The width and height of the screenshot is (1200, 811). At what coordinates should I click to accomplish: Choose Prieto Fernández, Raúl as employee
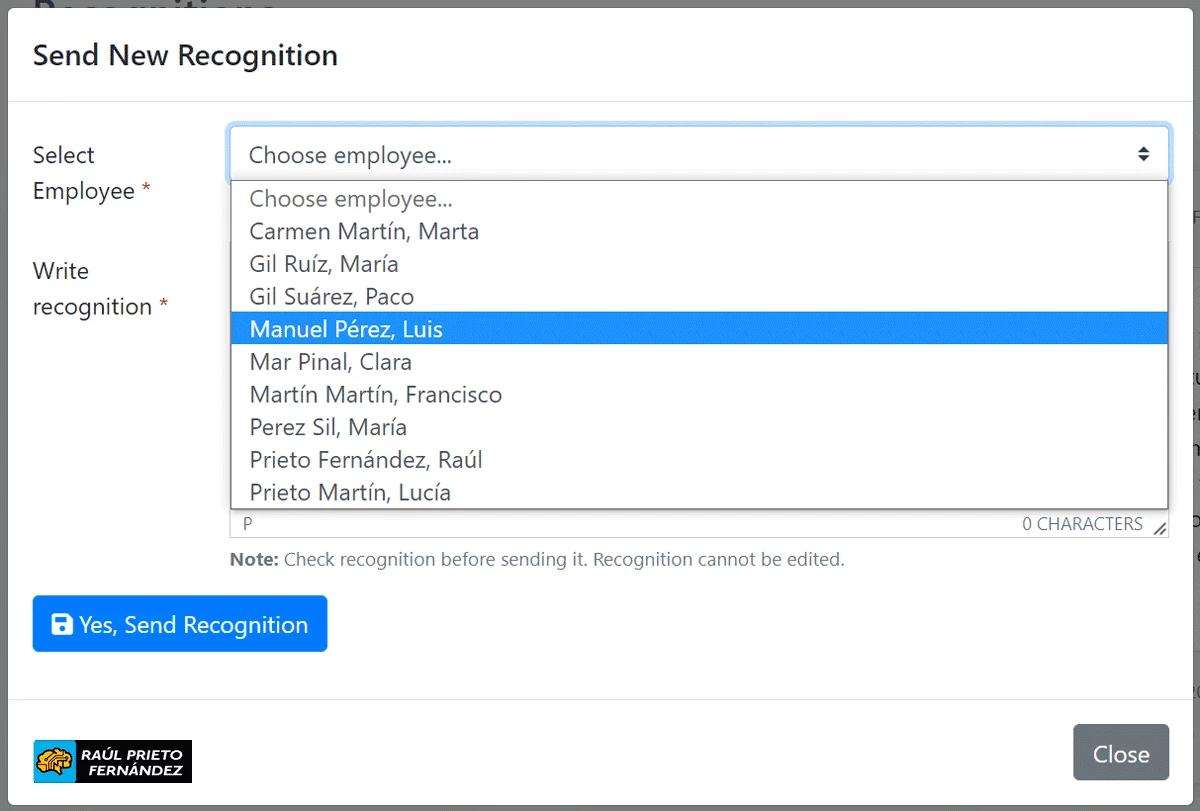pos(366,459)
